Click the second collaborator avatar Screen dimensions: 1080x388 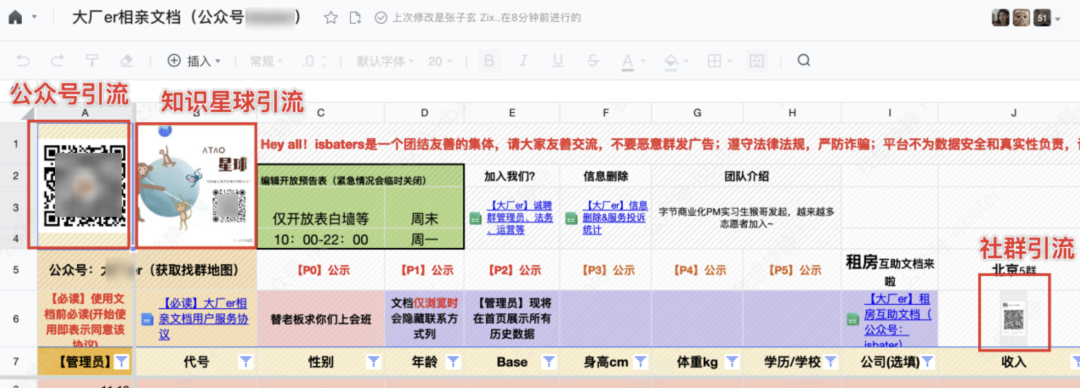1021,19
